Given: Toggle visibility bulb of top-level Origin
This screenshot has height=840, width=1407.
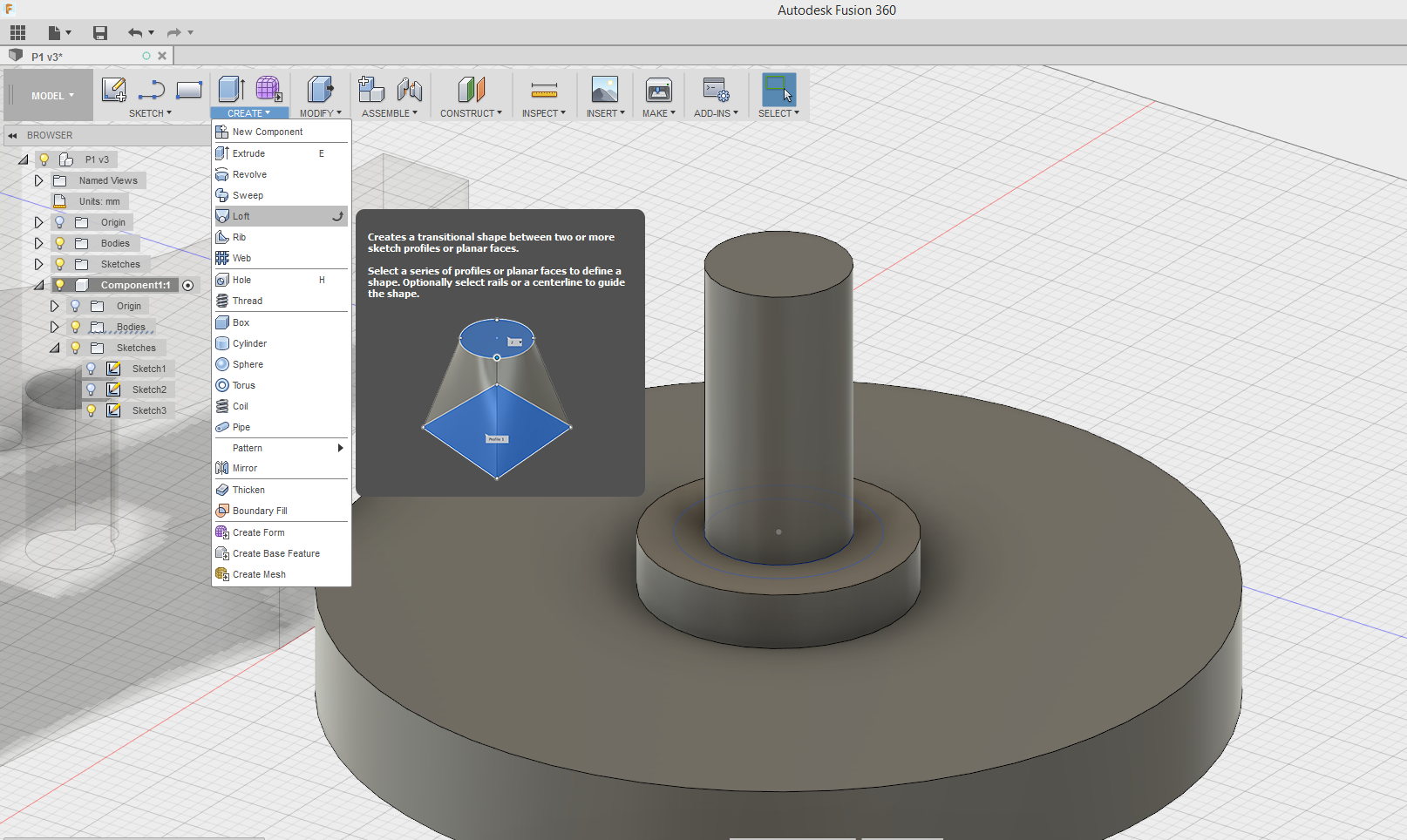Looking at the screenshot, I should tap(60, 222).
